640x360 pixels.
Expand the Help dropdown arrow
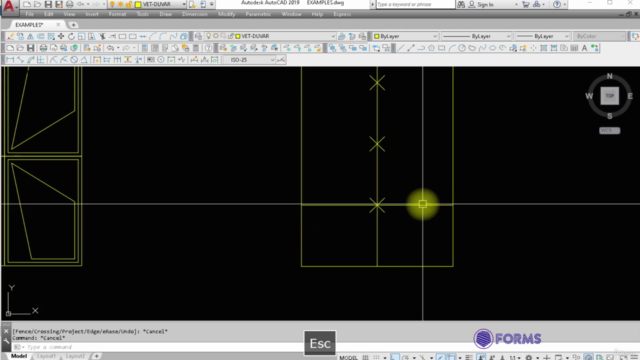click(564, 4)
